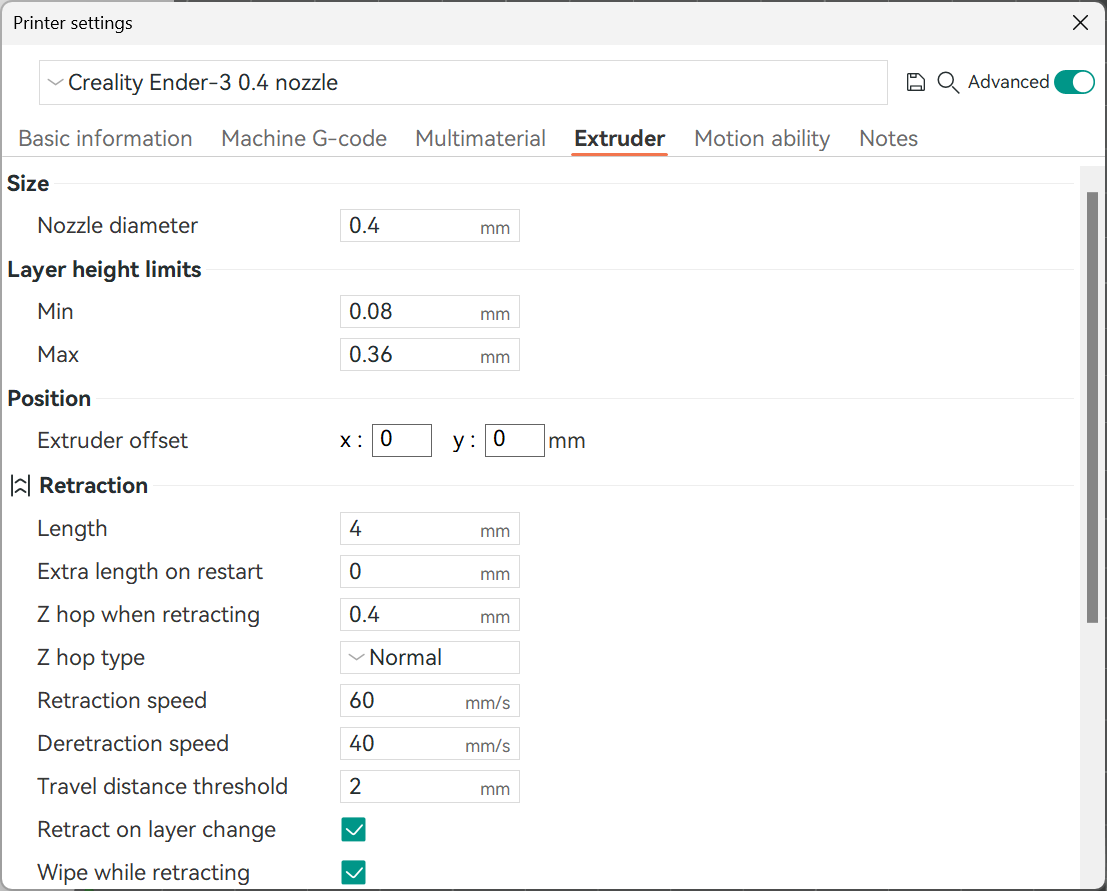Open the Notes tab

[889, 138]
